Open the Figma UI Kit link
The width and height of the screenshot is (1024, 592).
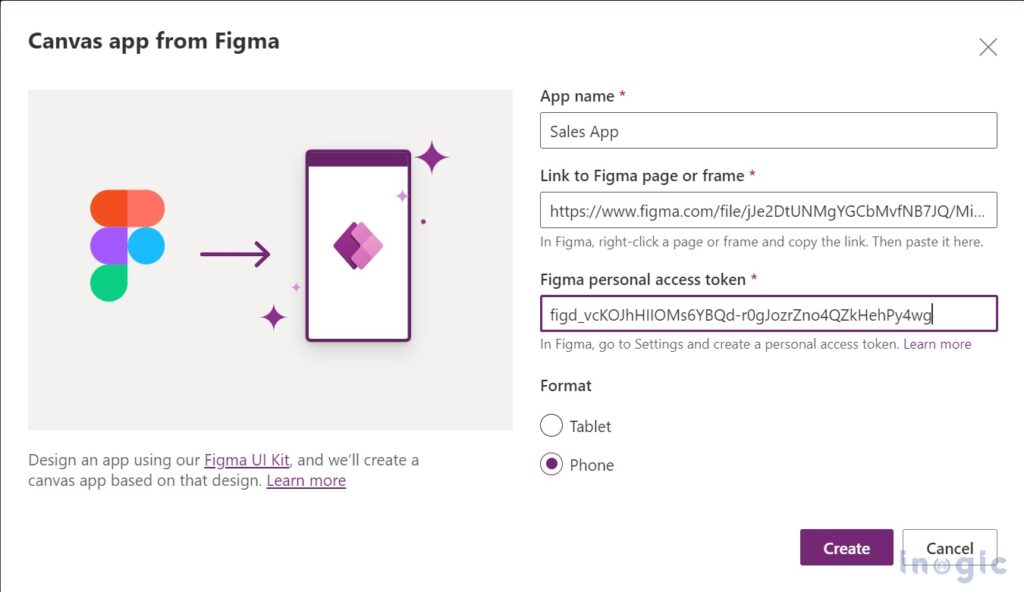coord(246,460)
